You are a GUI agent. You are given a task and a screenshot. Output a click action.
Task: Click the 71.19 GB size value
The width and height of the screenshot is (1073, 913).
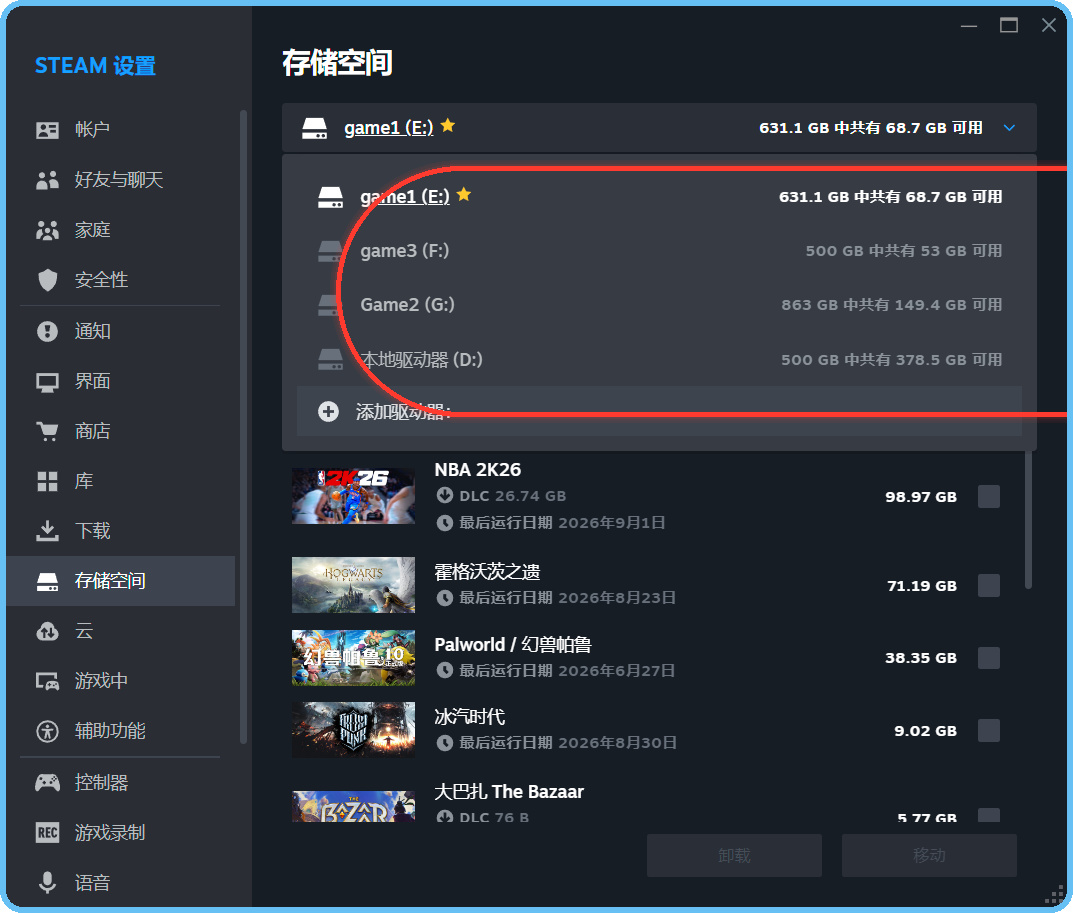pos(922,586)
